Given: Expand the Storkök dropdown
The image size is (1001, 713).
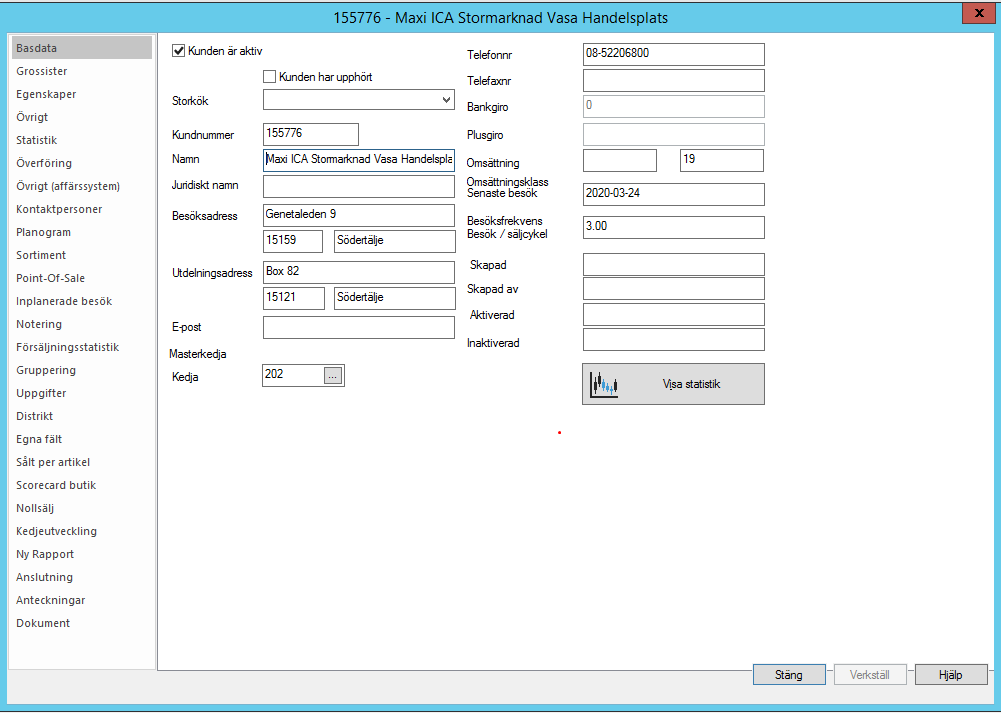Looking at the screenshot, I should coord(447,100).
